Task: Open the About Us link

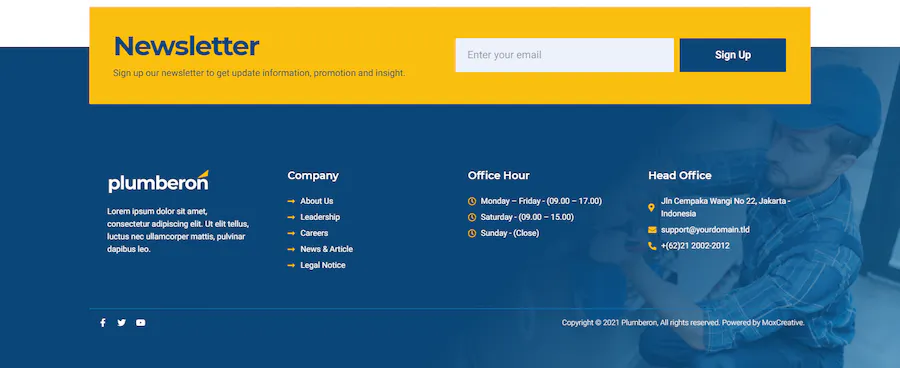Action: click(317, 201)
